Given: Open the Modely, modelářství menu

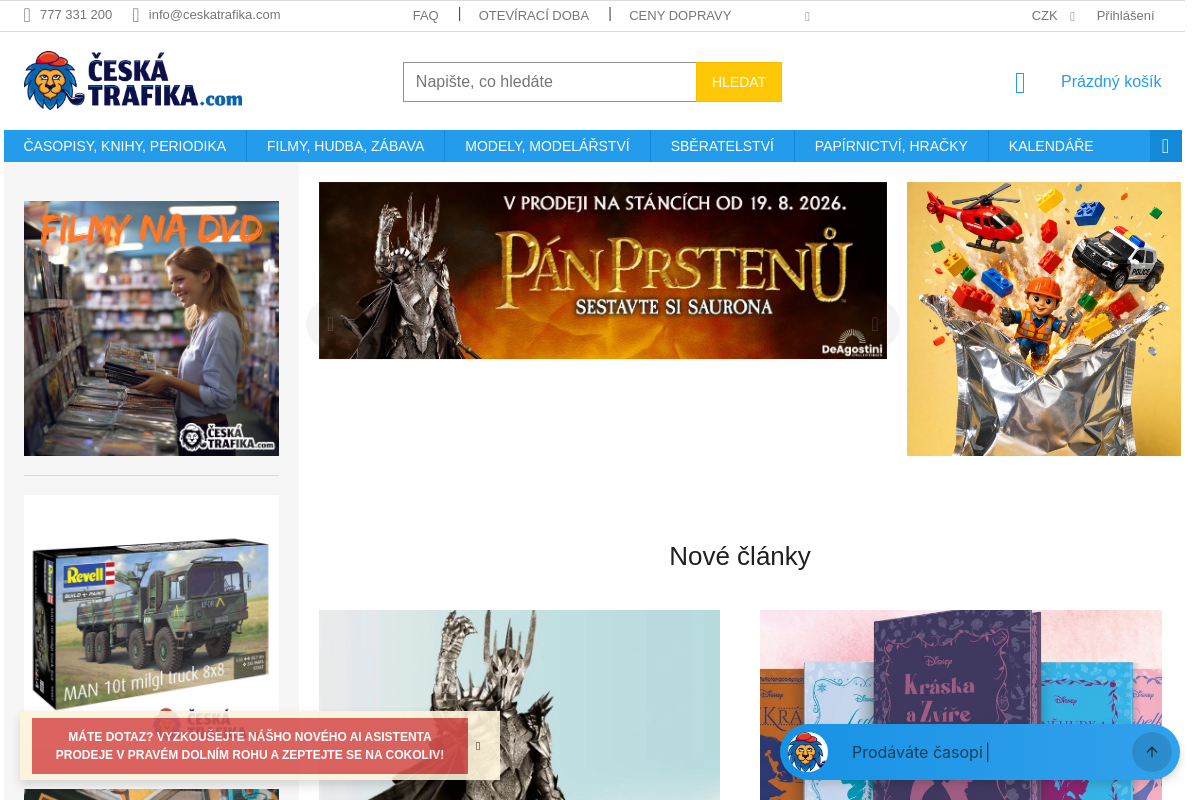Looking at the screenshot, I should click(x=547, y=146).
